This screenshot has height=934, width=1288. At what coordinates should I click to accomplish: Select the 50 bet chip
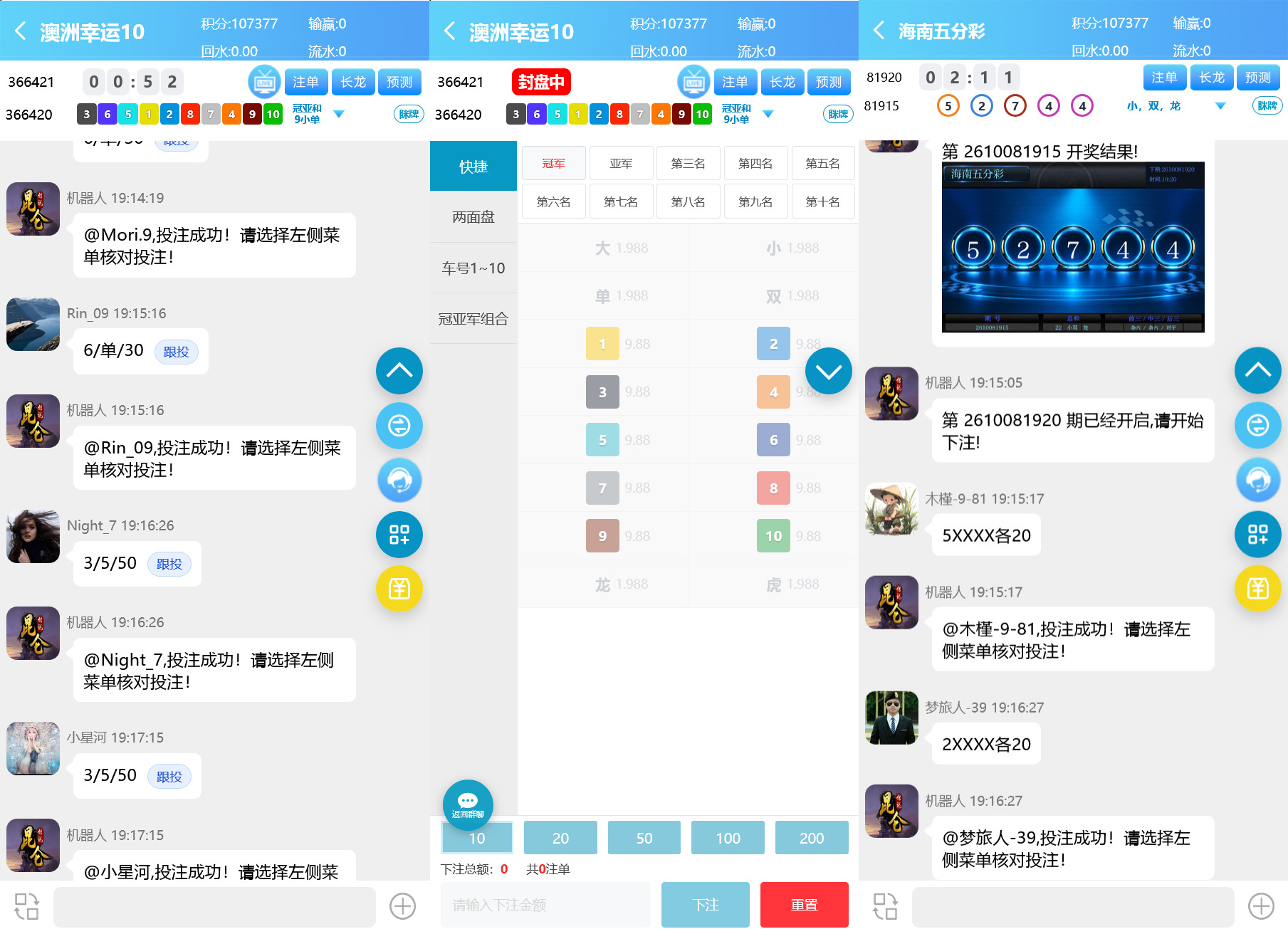tap(644, 838)
